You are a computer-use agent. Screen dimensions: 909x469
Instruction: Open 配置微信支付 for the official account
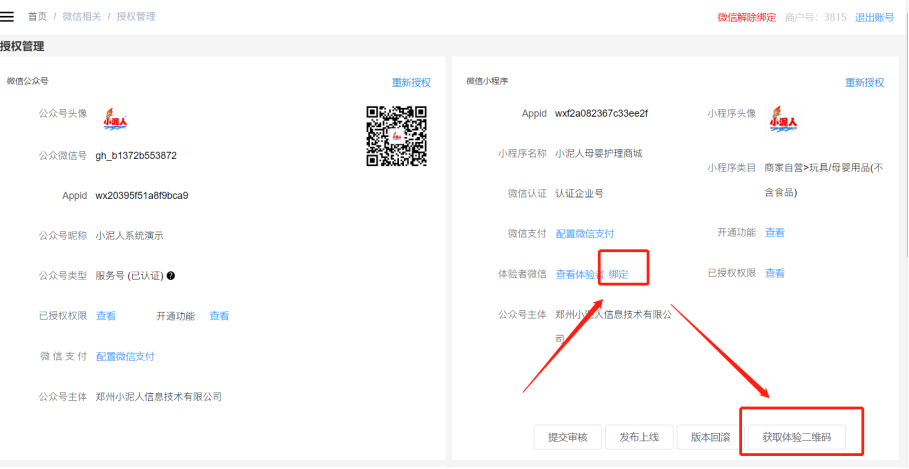coord(125,356)
